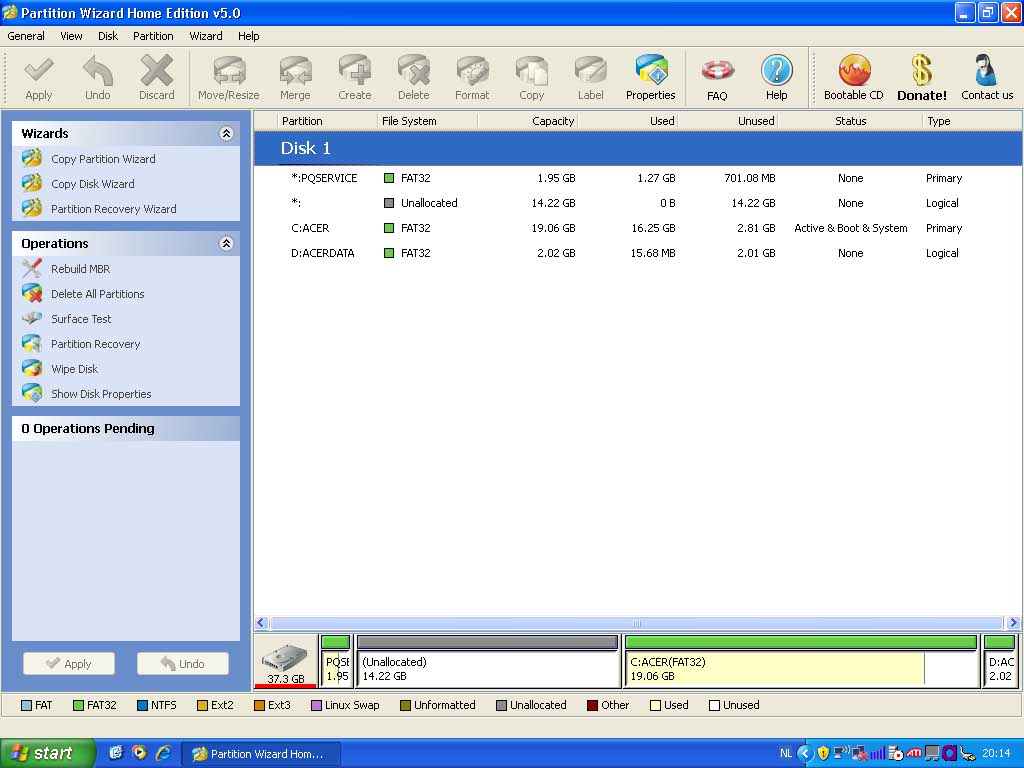The width and height of the screenshot is (1024, 768).
Task: Click the Contact us icon
Action: 986,71
